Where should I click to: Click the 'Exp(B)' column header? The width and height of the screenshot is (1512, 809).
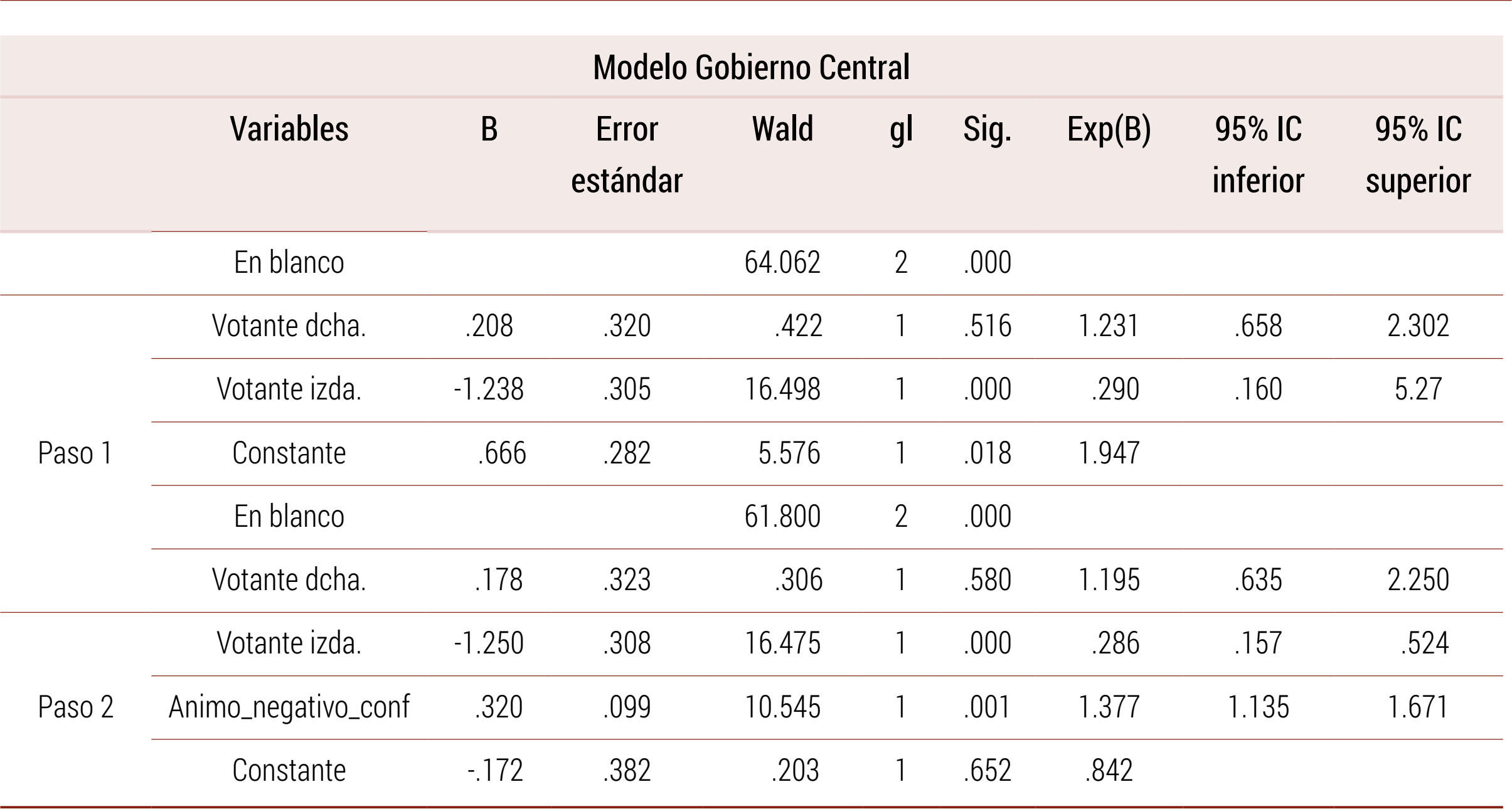coord(1109,129)
